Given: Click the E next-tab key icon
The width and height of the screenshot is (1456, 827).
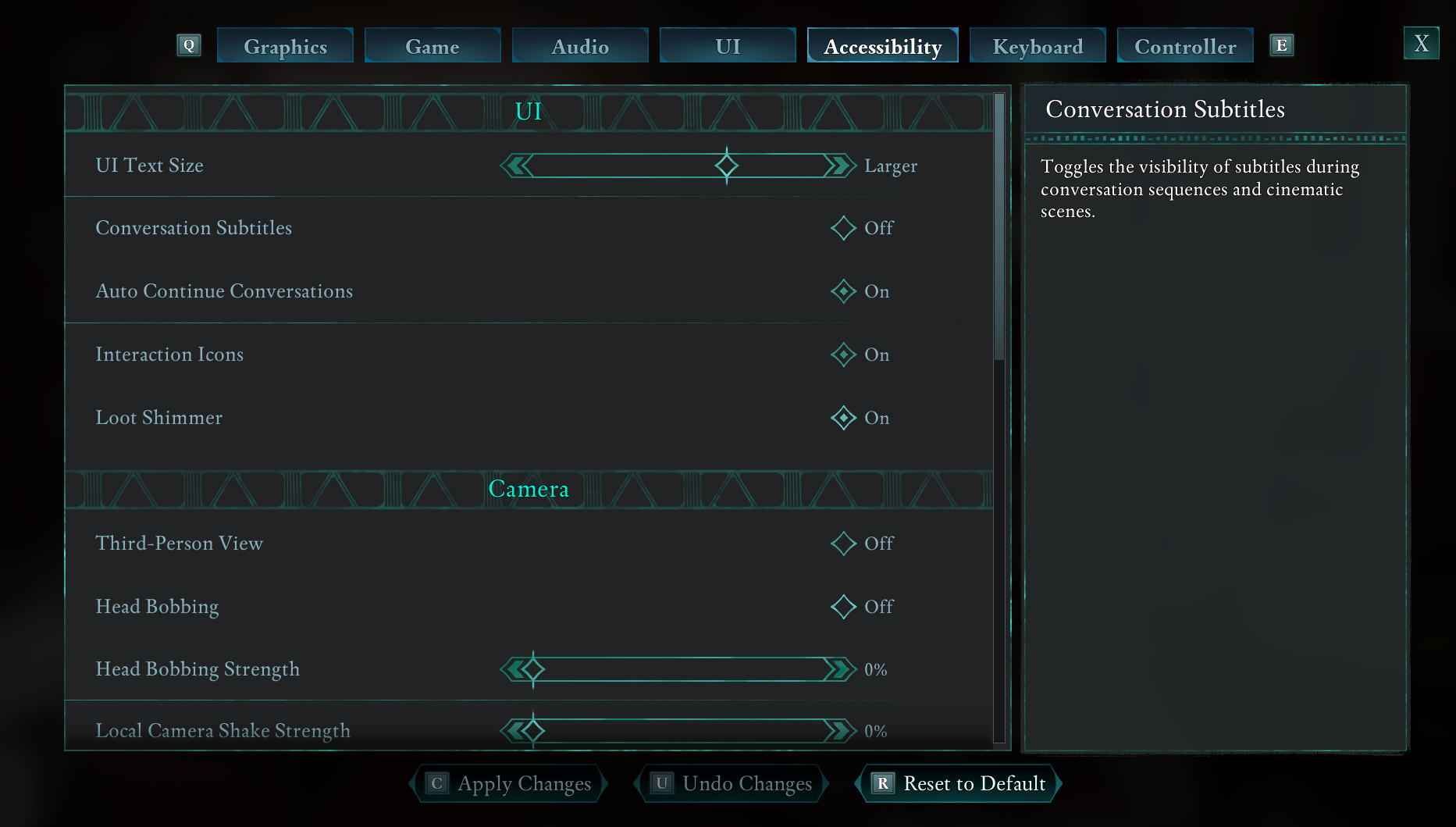Looking at the screenshot, I should [x=1281, y=45].
